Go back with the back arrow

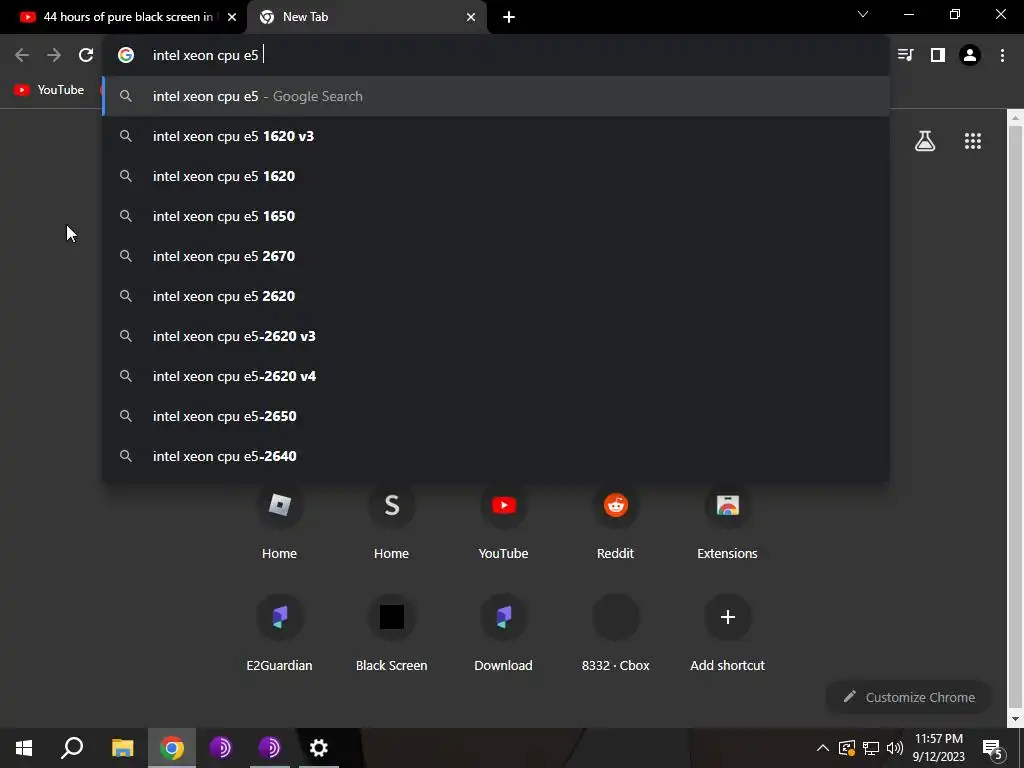(x=22, y=56)
